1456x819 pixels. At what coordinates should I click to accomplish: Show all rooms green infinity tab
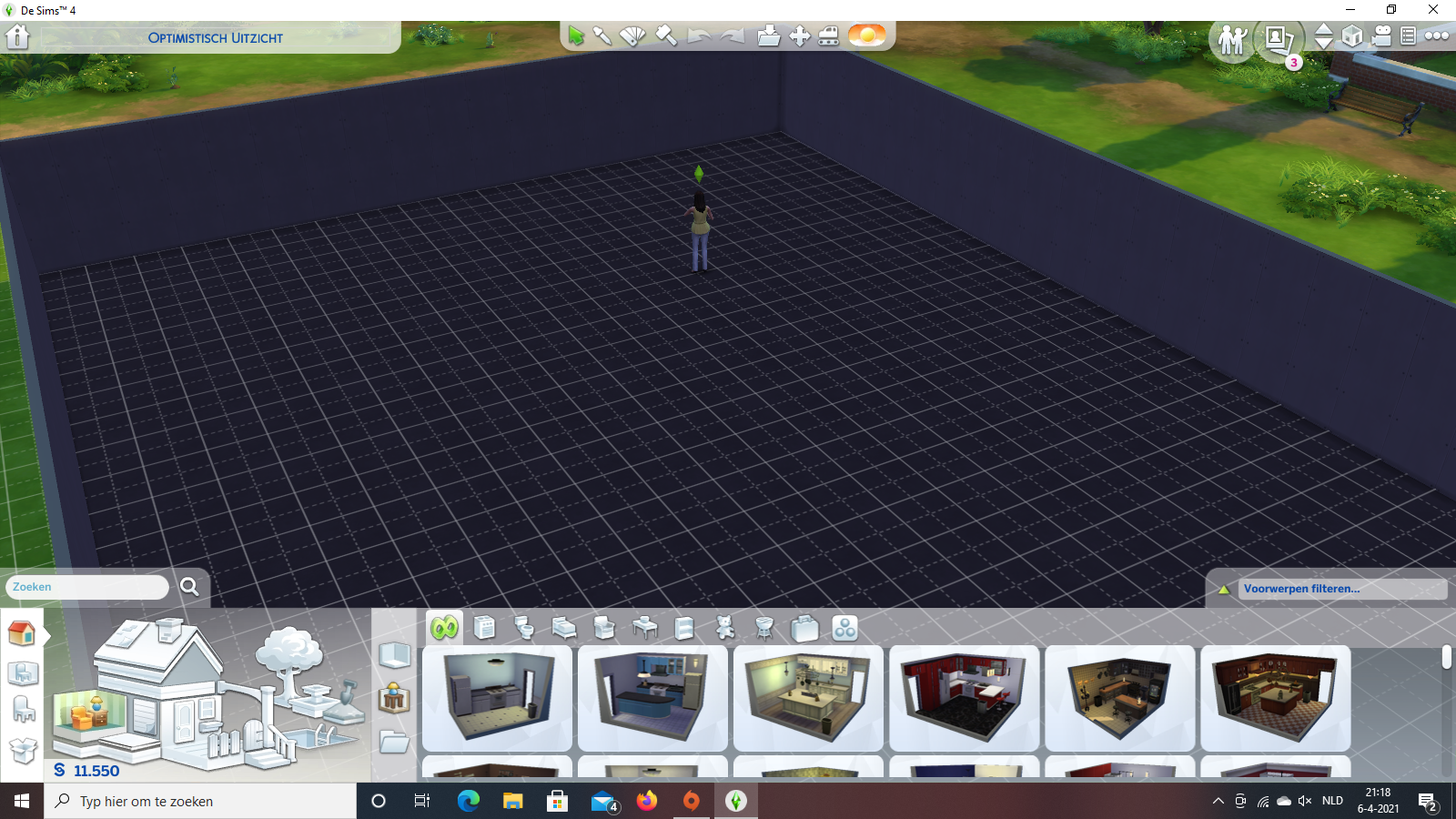[445, 627]
